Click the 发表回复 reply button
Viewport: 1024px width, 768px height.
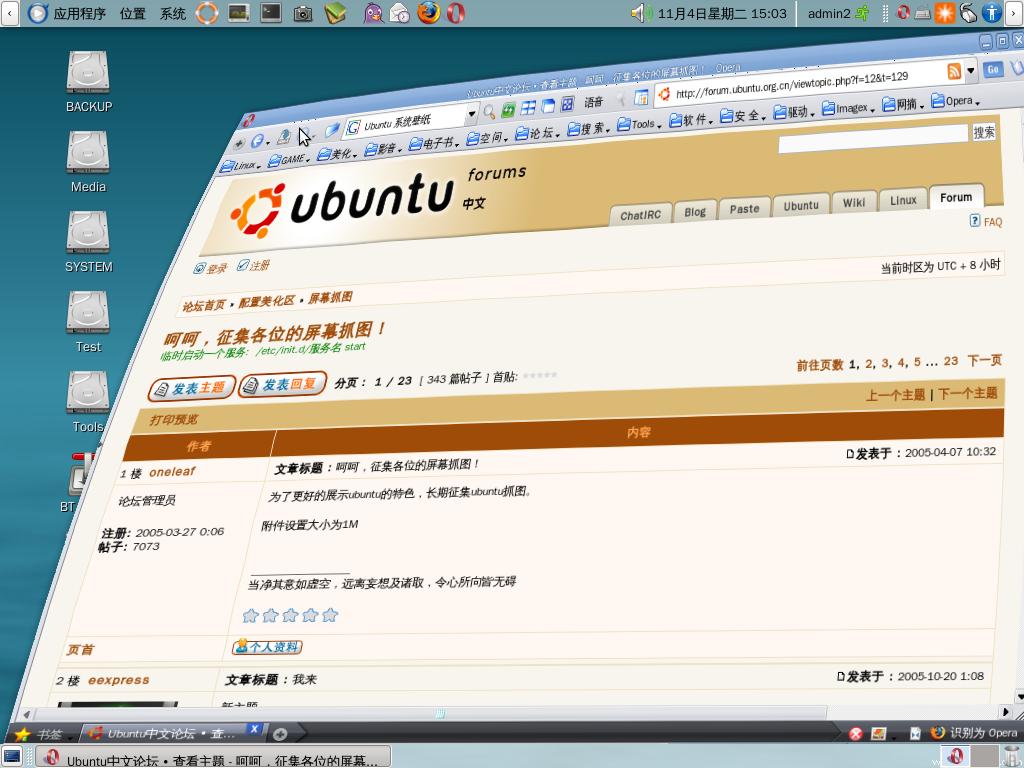tap(282, 385)
